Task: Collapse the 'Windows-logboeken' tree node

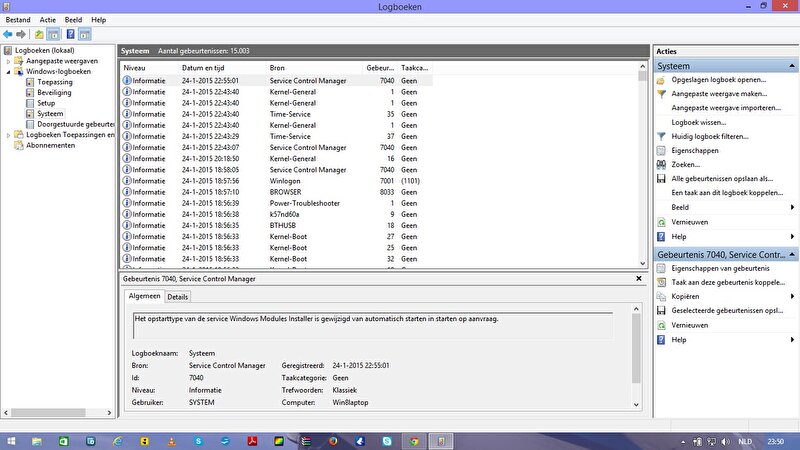Action: click(x=8, y=71)
